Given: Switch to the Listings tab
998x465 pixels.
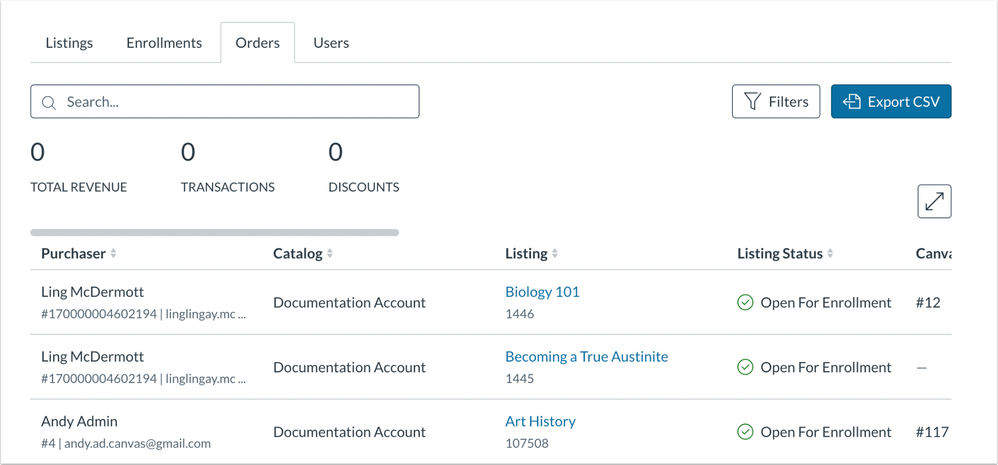Looking at the screenshot, I should tap(69, 43).
